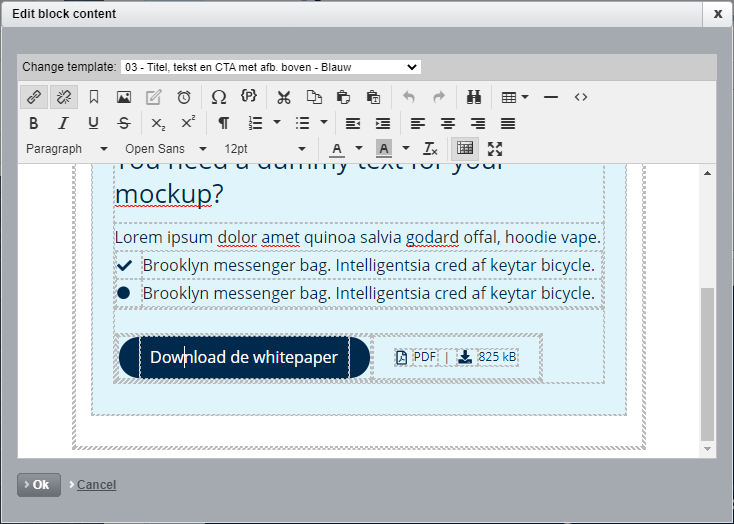
Task: Click the Paste as text icon
Action: coord(374,97)
